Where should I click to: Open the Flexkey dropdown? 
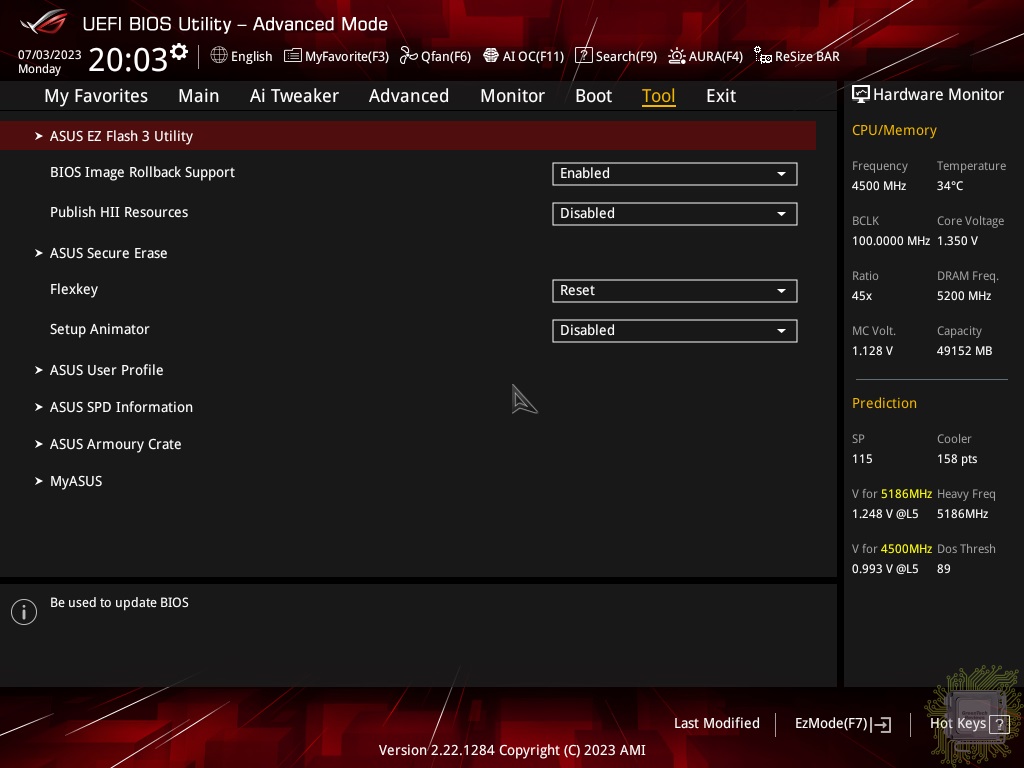tap(674, 291)
